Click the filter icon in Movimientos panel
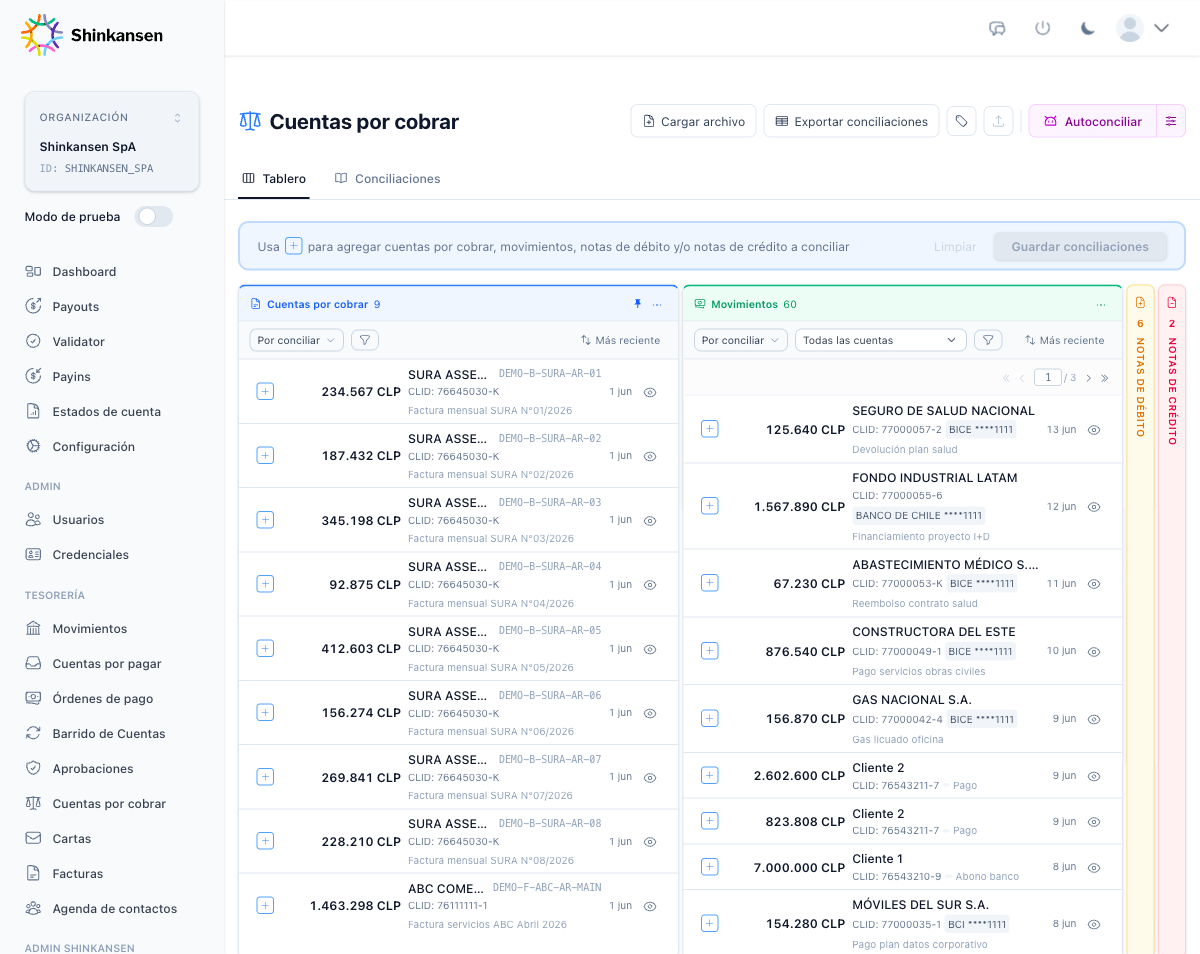The image size is (1200, 954). (988, 340)
